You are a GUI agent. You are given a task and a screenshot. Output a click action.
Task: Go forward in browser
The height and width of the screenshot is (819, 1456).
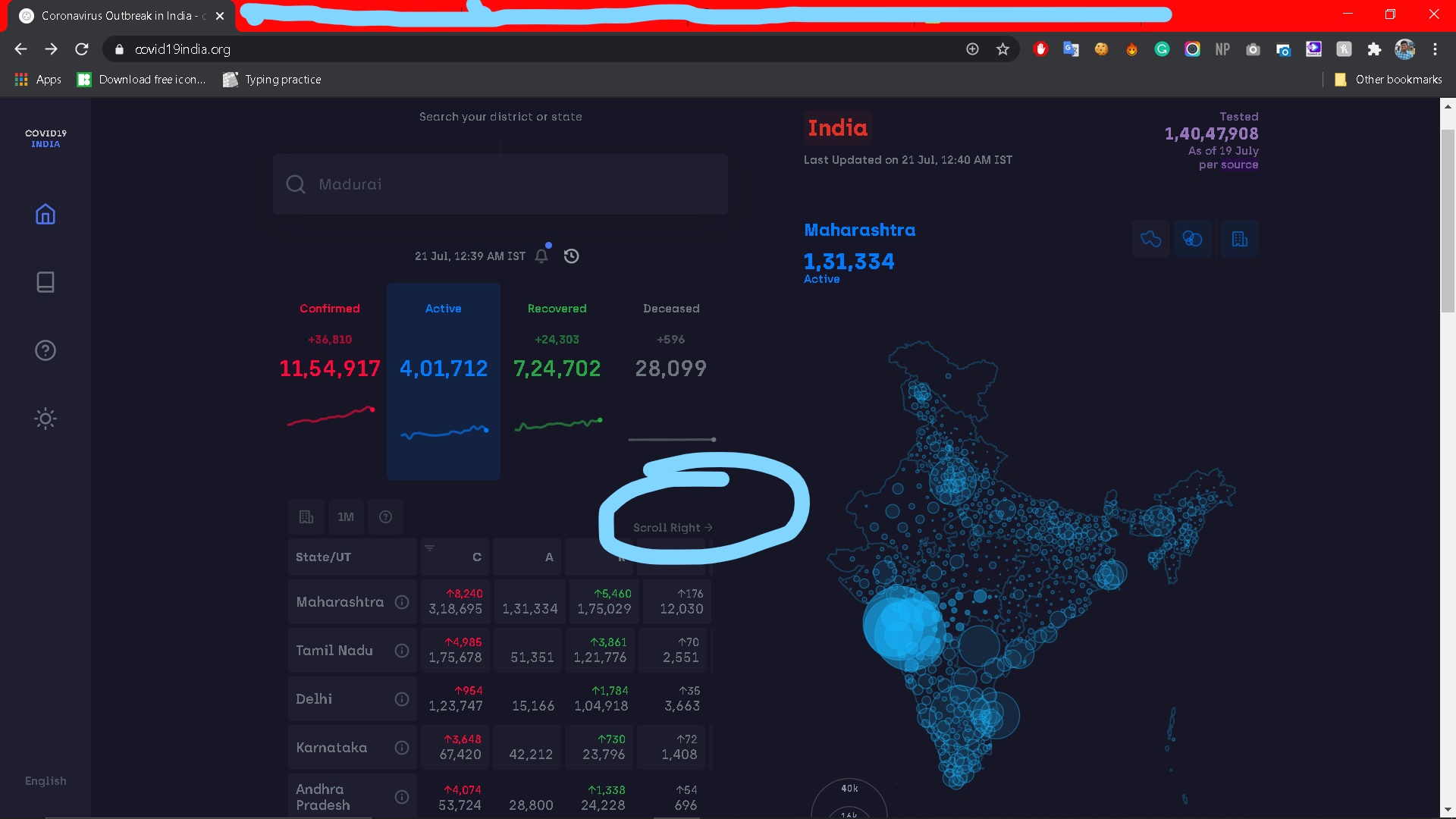coord(51,49)
